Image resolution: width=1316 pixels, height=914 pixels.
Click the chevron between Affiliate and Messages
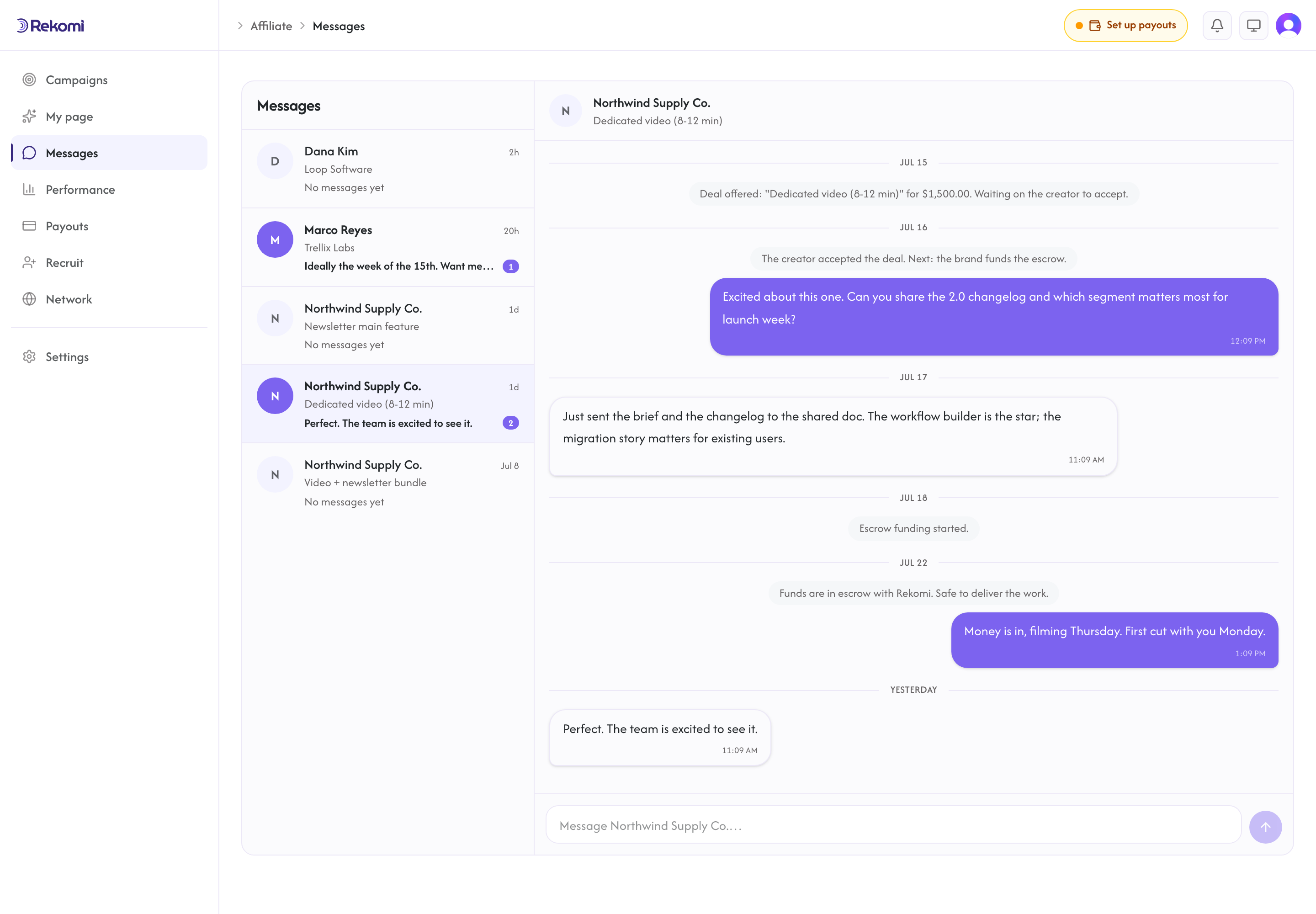point(302,26)
